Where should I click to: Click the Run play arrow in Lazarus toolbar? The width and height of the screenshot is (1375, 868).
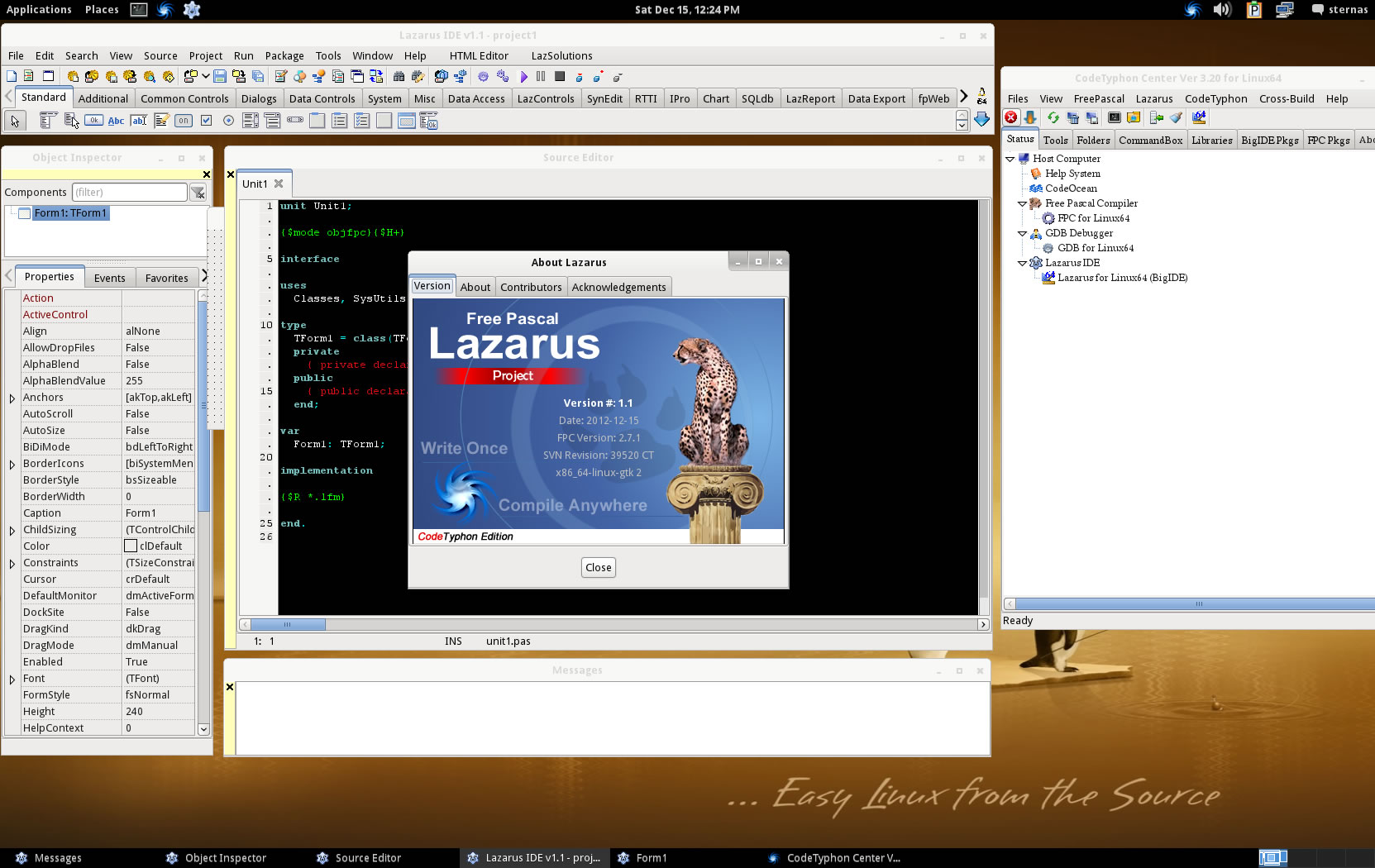coord(524,76)
